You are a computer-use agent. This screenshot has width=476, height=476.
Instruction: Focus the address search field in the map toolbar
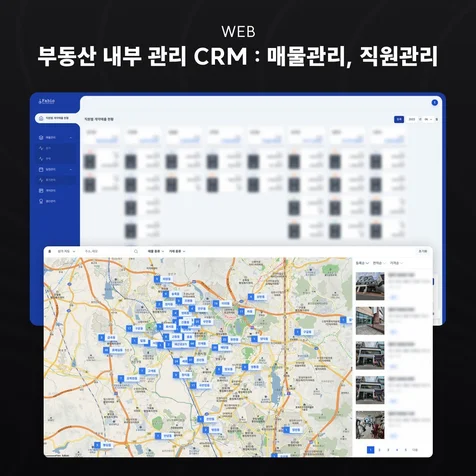click(x=107, y=251)
